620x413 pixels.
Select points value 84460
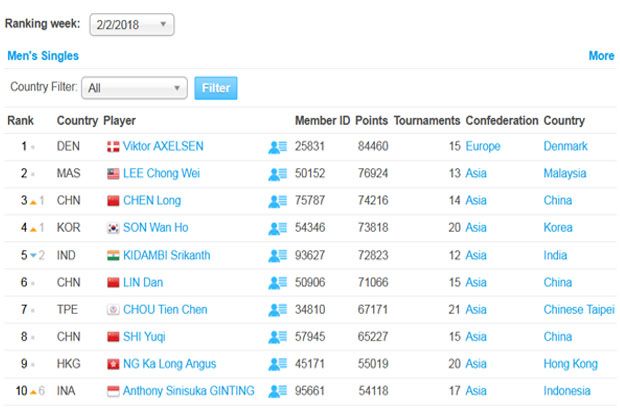point(373,146)
